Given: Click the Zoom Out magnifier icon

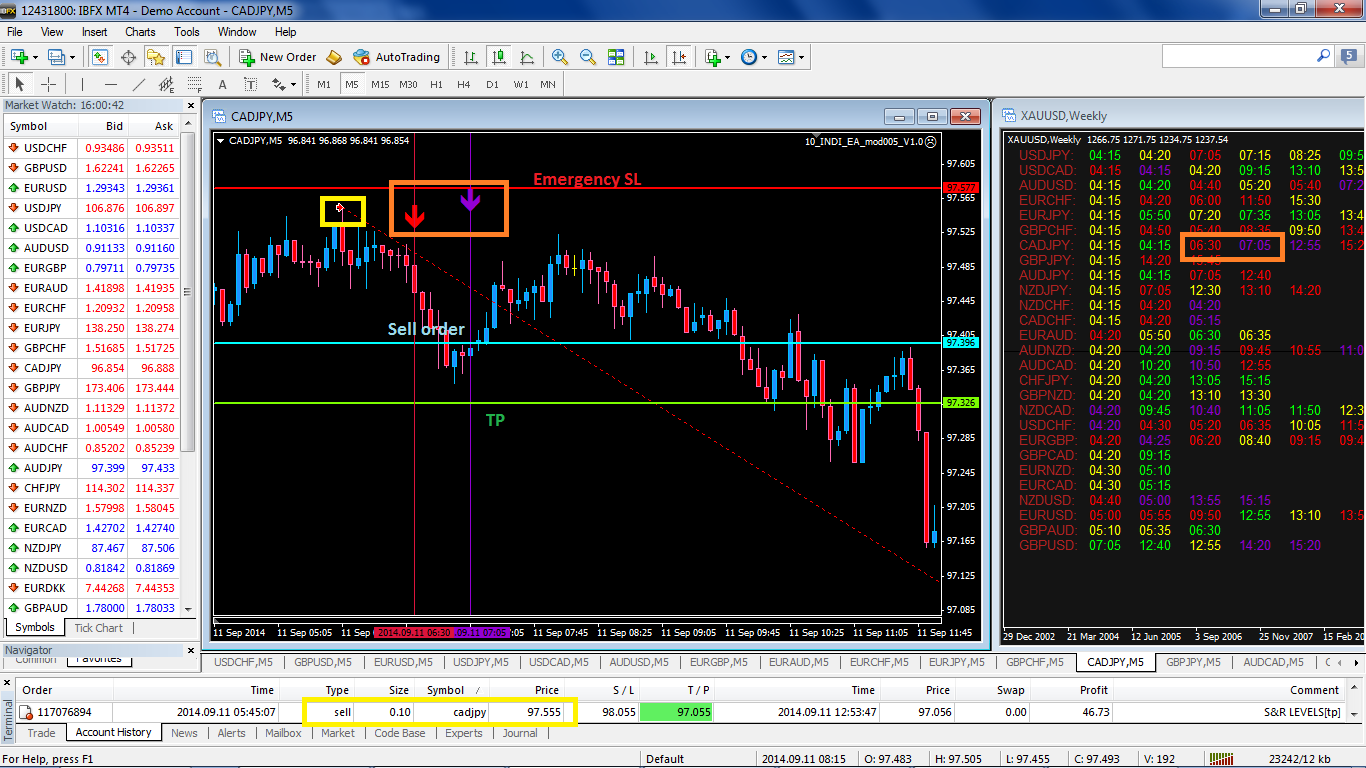Looking at the screenshot, I should [x=588, y=58].
